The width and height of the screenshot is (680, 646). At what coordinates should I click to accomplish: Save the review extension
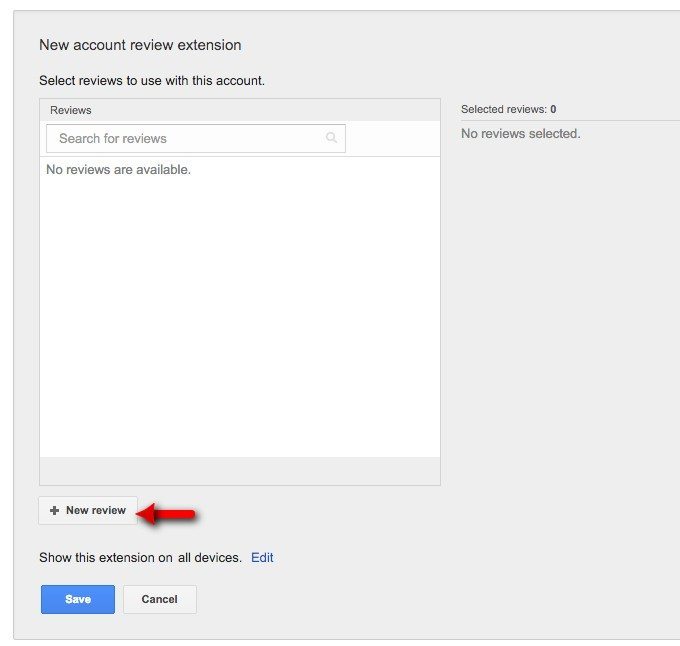coord(78,599)
